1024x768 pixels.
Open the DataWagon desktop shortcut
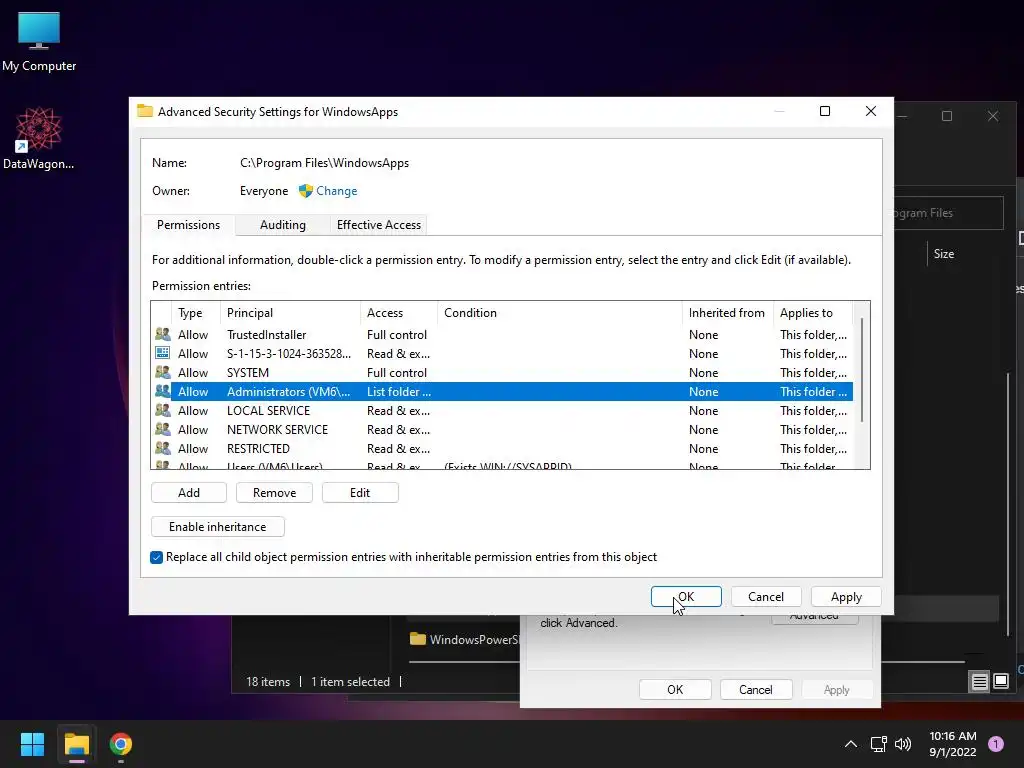[x=39, y=138]
